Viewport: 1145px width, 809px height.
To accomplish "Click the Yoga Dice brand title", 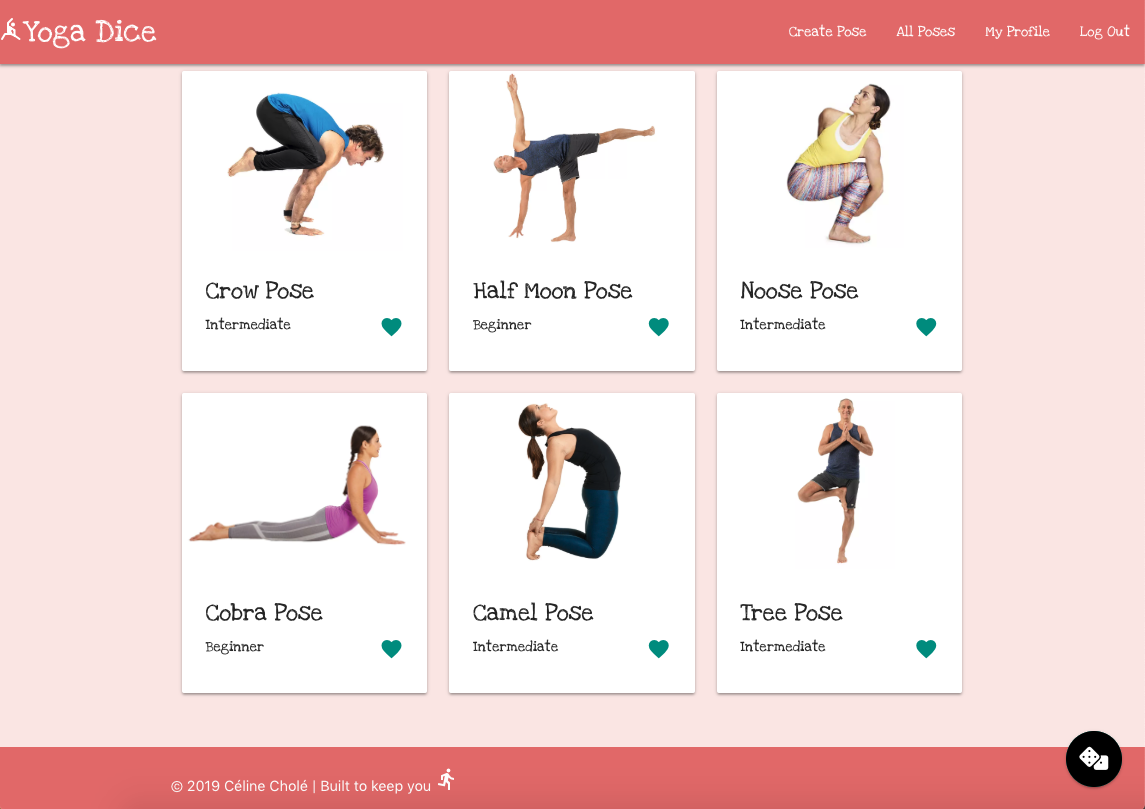I will click(x=89, y=32).
